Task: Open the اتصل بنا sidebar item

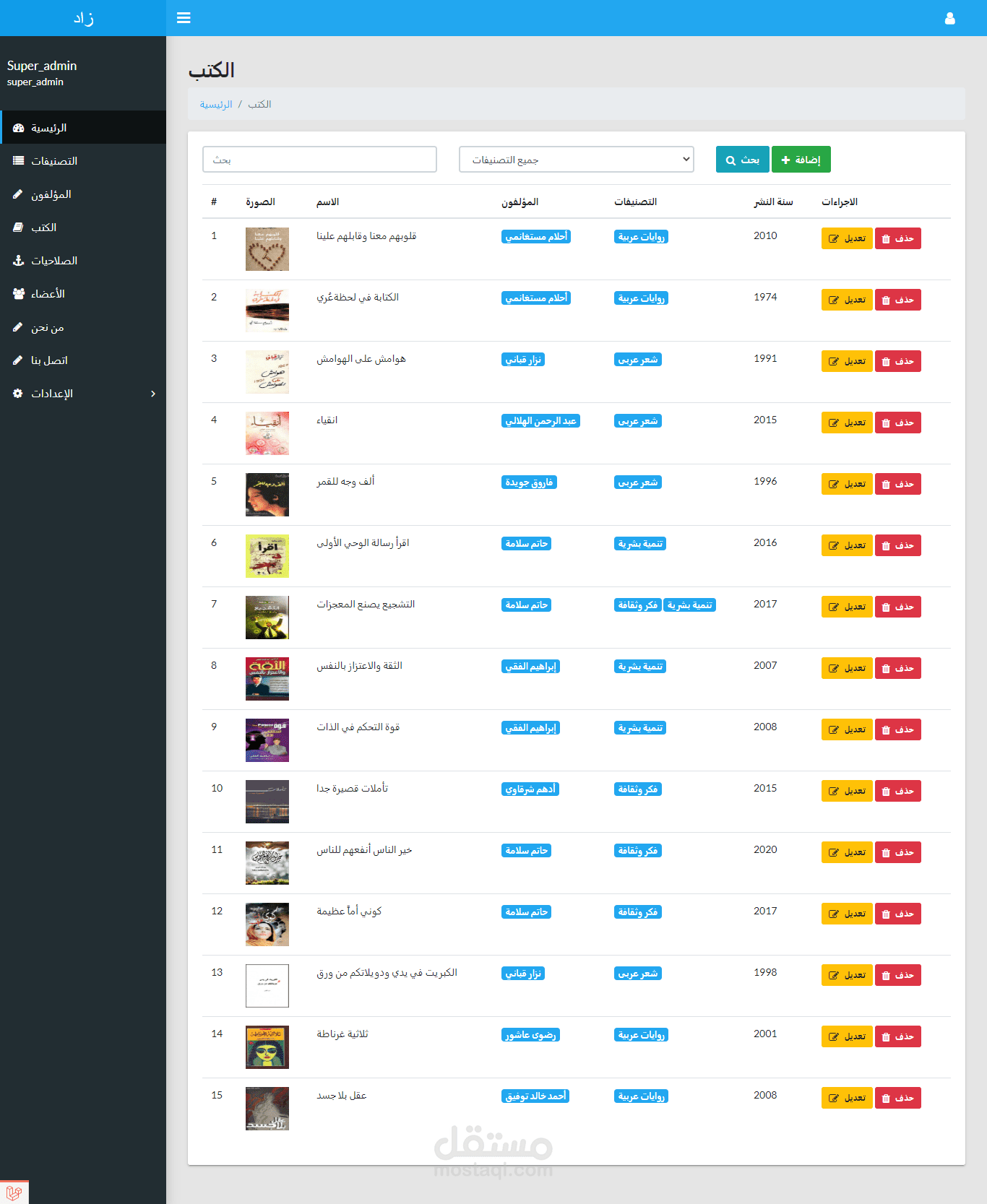Action: [83, 360]
